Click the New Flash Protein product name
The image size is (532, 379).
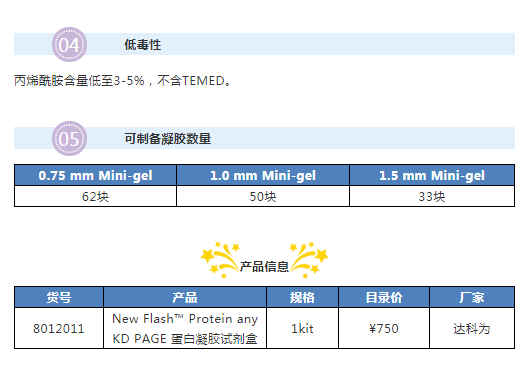185,328
